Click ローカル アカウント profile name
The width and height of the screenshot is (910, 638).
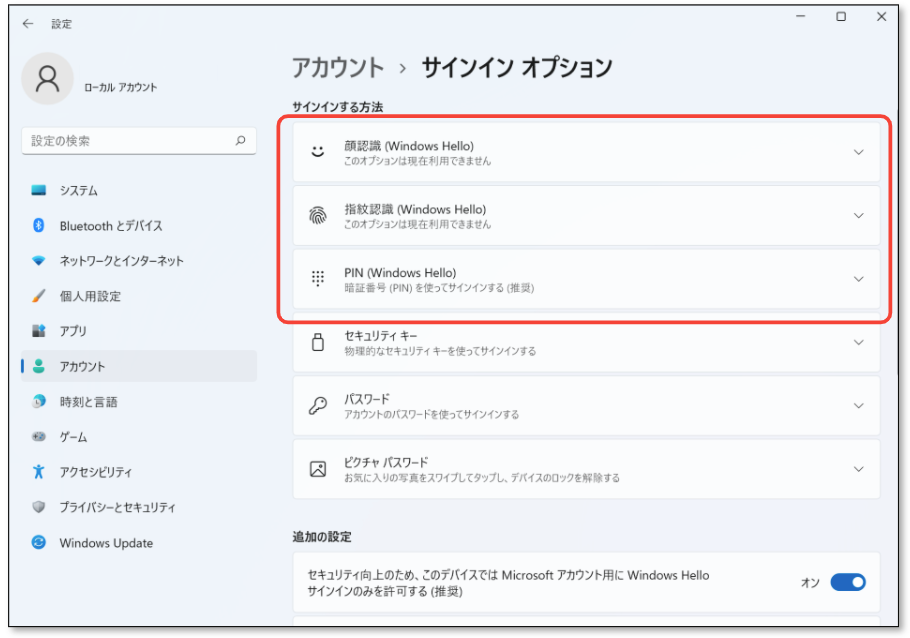(x=121, y=87)
